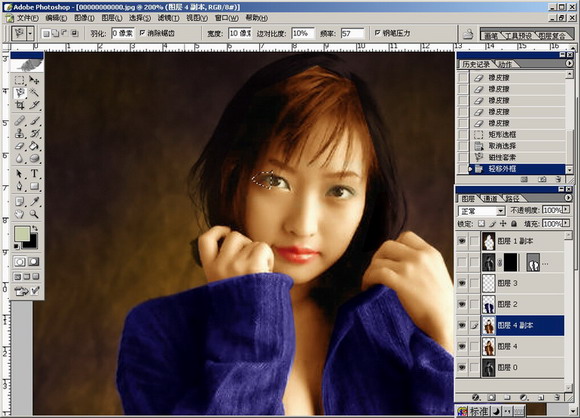The height and width of the screenshot is (418, 580).
Task: Reset default foreground and background colors
Action: click(17, 246)
